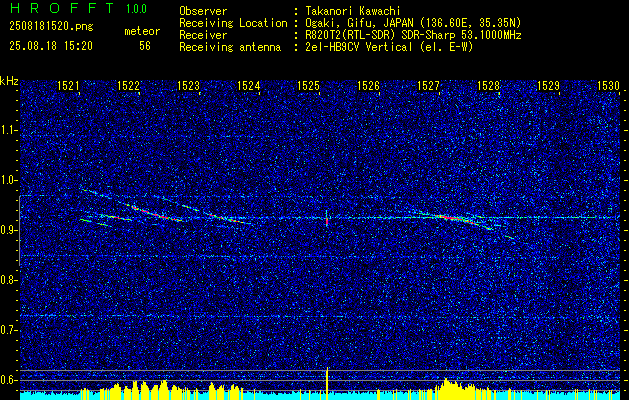Click the Observer label
Viewport: 629px width, 400px height.
tap(203, 11)
